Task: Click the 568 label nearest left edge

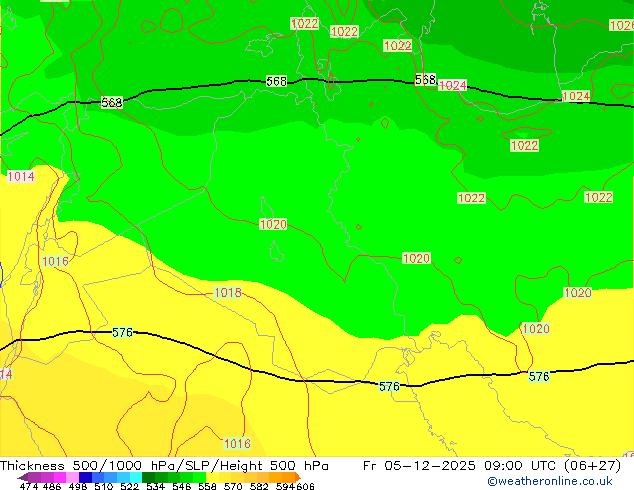Action: pos(112,103)
